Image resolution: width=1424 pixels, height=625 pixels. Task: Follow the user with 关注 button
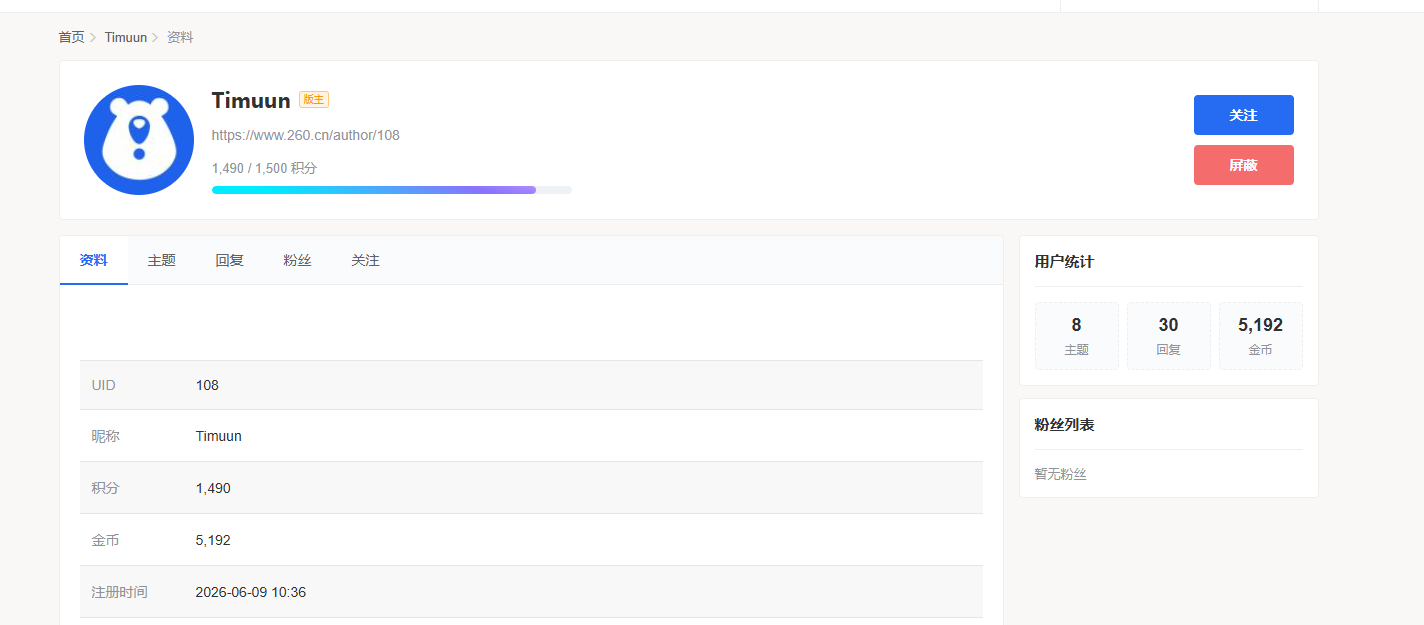tap(1243, 115)
